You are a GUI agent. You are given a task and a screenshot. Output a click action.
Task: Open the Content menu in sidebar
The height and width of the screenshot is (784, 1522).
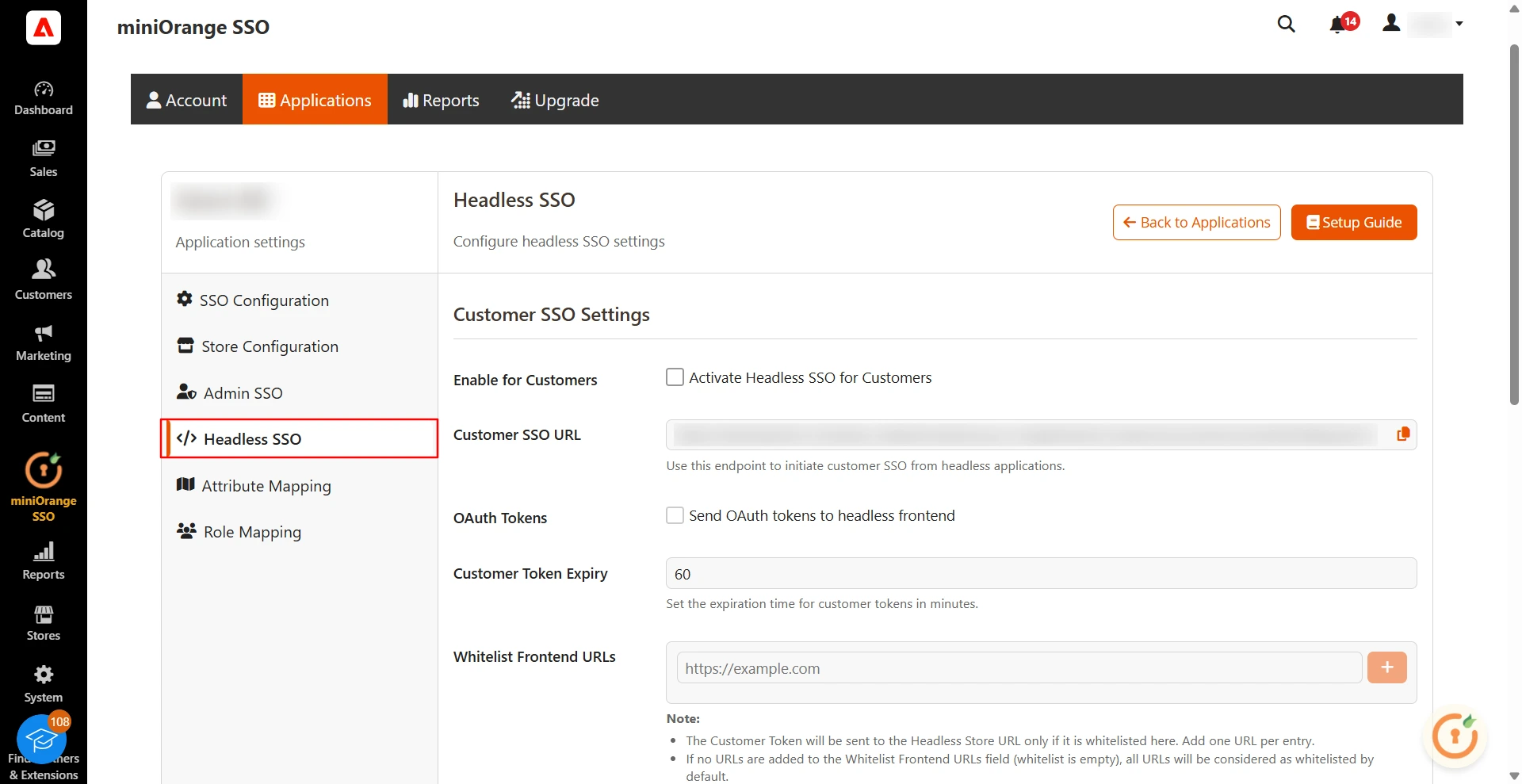44,404
